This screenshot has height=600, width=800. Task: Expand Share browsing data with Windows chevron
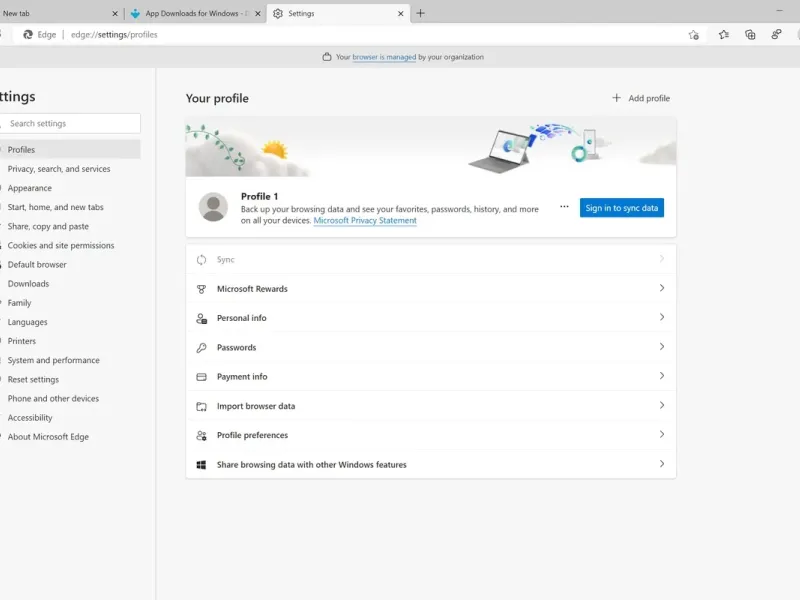(662, 464)
